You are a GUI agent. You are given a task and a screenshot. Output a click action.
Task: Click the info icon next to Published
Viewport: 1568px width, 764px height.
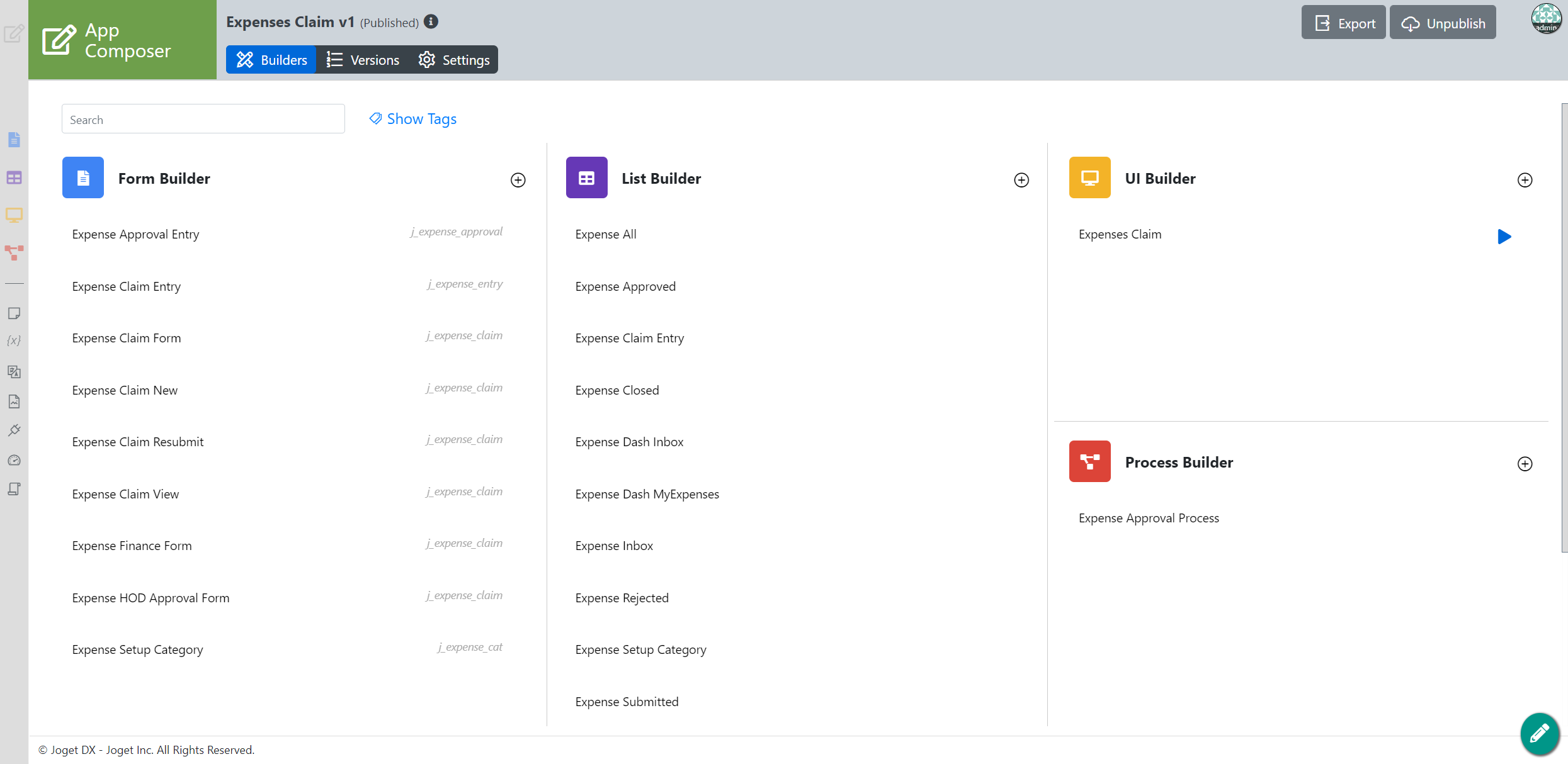click(x=431, y=21)
